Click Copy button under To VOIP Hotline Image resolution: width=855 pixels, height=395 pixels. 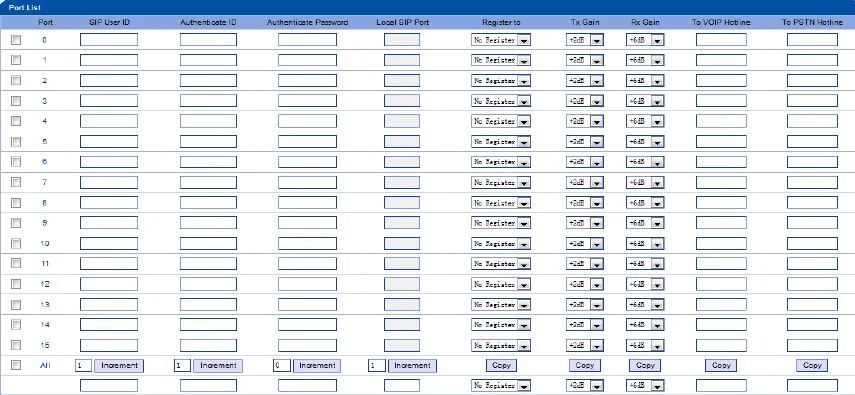click(x=721, y=366)
